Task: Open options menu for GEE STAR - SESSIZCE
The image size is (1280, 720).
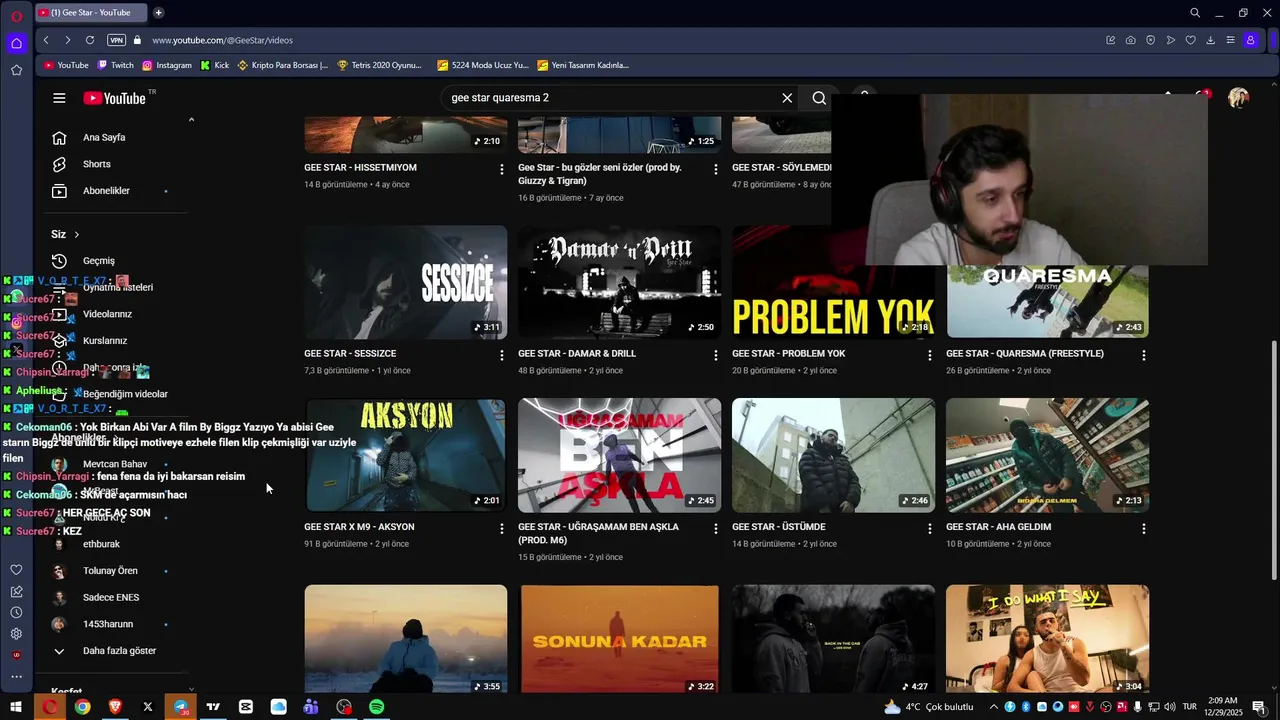Action: 502,355
